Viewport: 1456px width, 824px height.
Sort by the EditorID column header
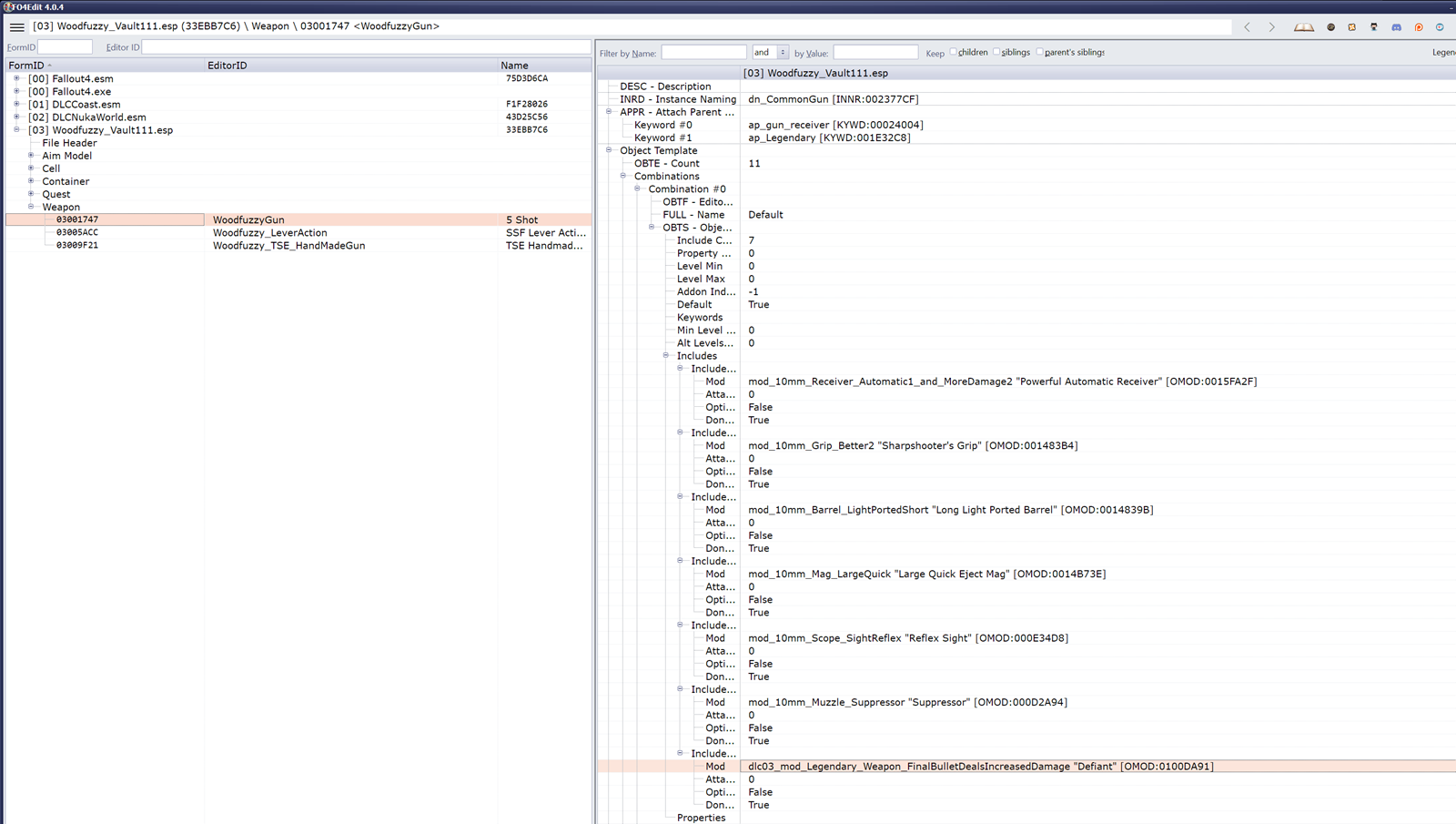[351, 66]
